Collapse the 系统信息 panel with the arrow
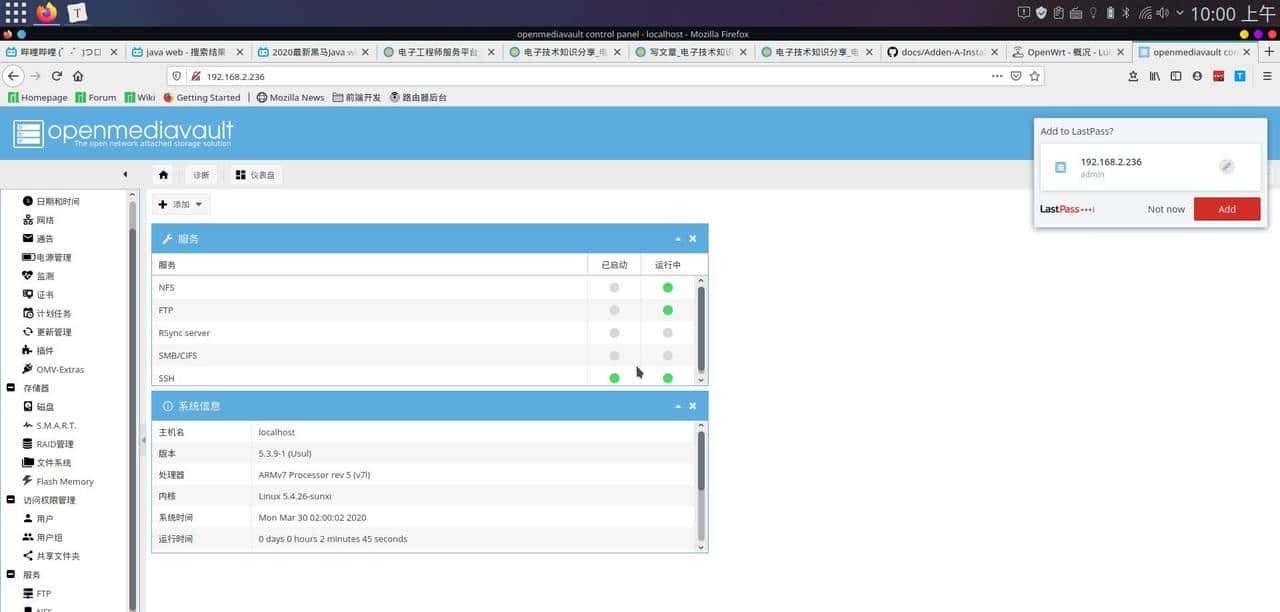Image resolution: width=1280 pixels, height=612 pixels. (x=678, y=406)
